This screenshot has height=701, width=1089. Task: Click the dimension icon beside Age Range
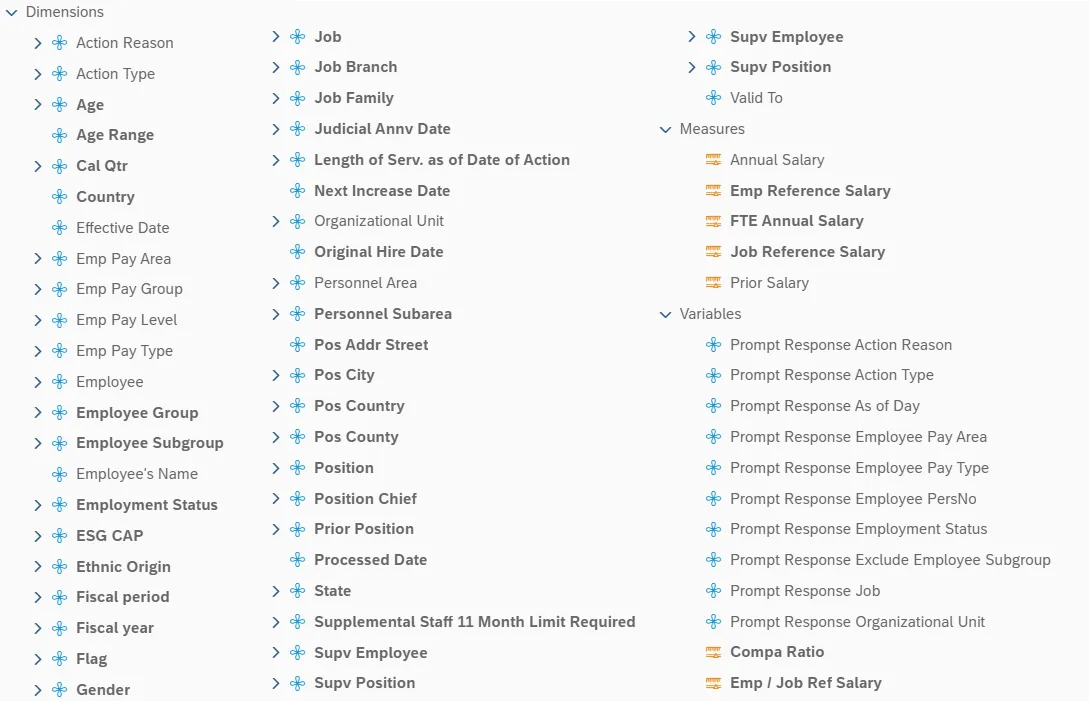59,135
